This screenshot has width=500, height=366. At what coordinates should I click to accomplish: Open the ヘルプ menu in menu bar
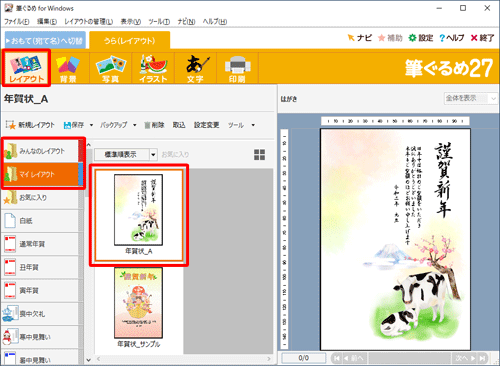(x=215, y=22)
